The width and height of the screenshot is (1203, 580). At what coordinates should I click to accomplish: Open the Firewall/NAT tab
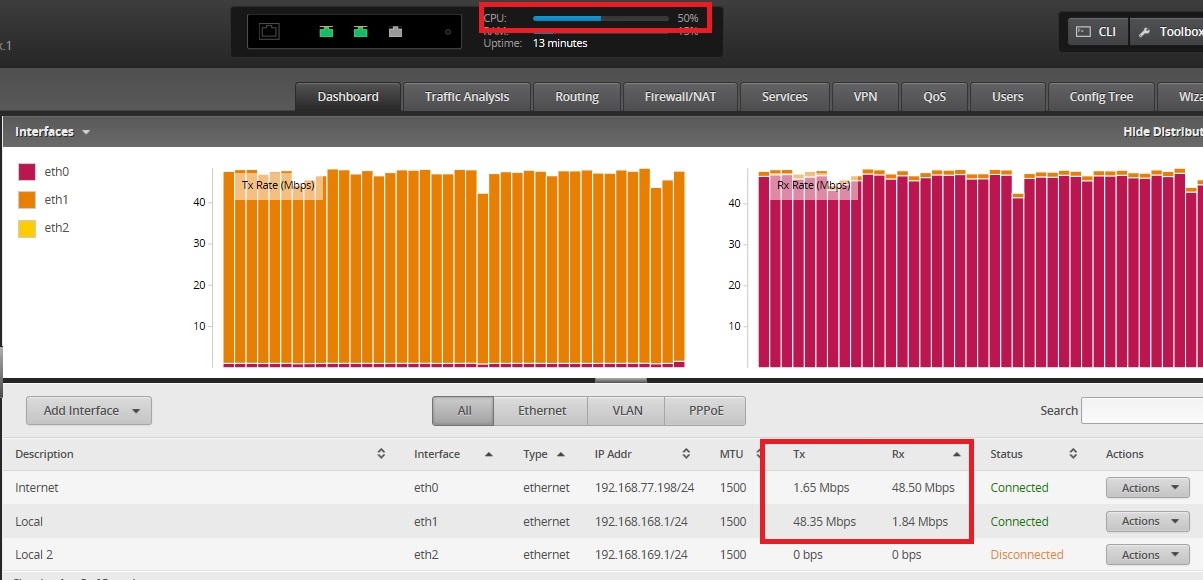680,97
